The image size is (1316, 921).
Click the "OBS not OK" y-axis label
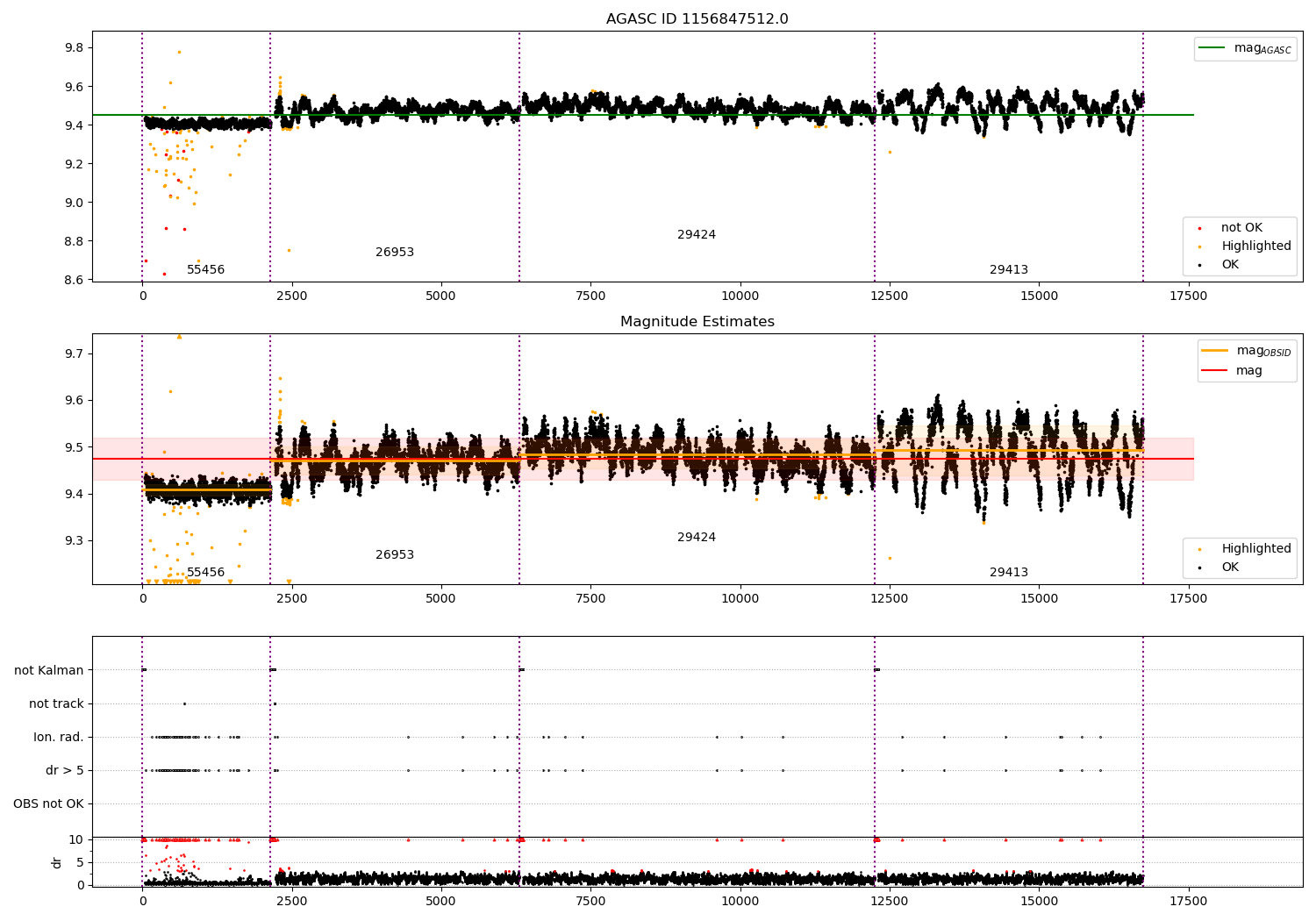[x=48, y=804]
